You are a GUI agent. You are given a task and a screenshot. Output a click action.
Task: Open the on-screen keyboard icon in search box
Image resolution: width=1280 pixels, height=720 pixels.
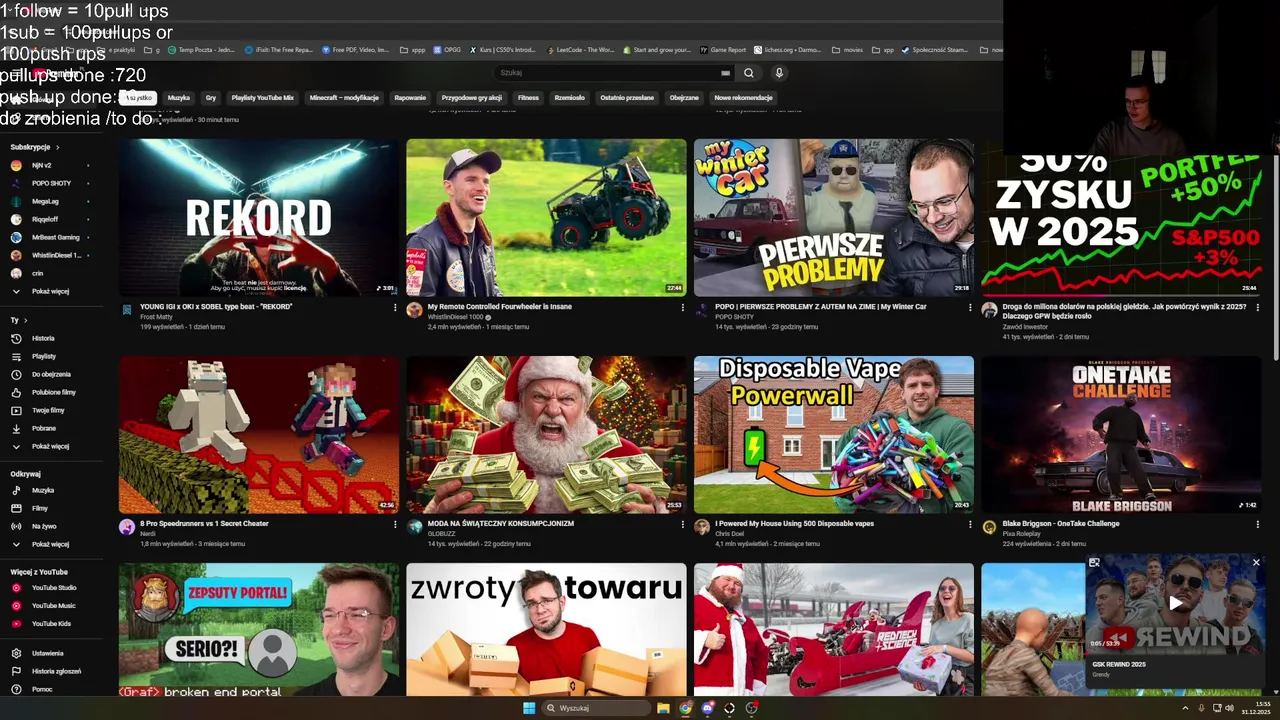(725, 73)
